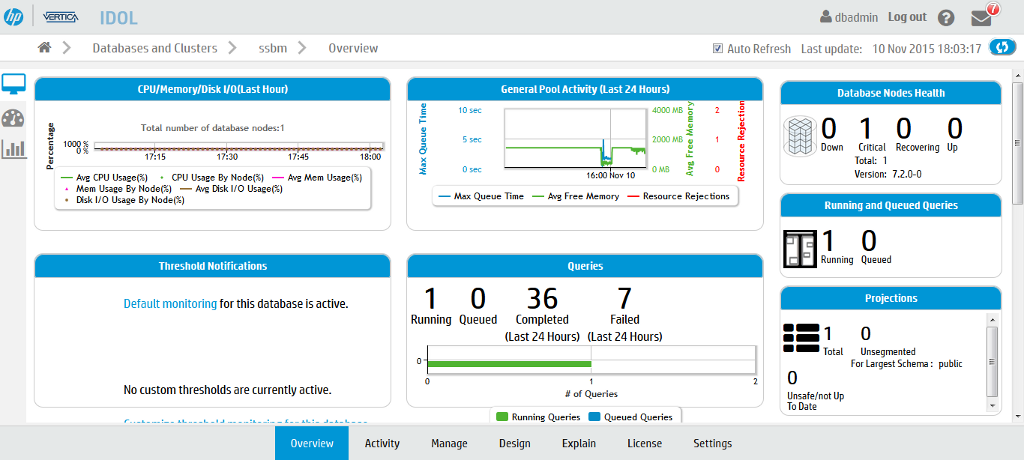Open the message envelope notifications icon
1024x460 pixels.
point(981,18)
